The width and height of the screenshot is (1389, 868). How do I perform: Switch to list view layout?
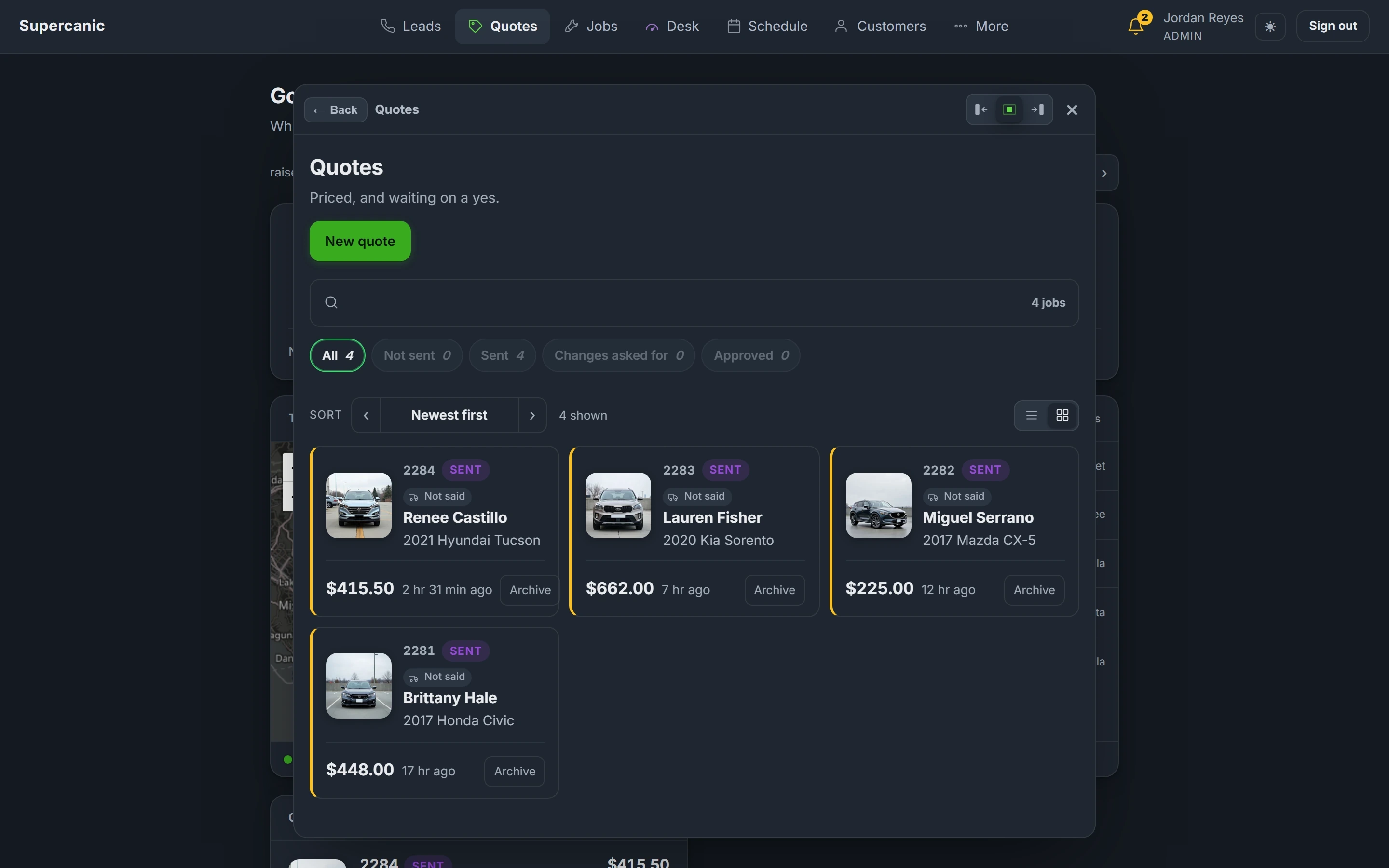point(1032,415)
